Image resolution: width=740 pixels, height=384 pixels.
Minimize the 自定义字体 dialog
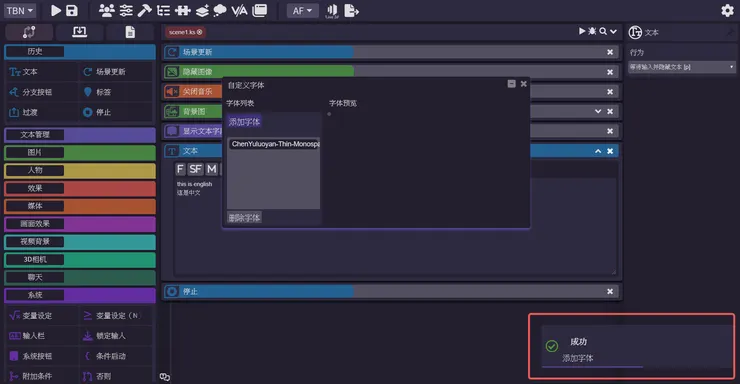pyautogui.click(x=511, y=84)
